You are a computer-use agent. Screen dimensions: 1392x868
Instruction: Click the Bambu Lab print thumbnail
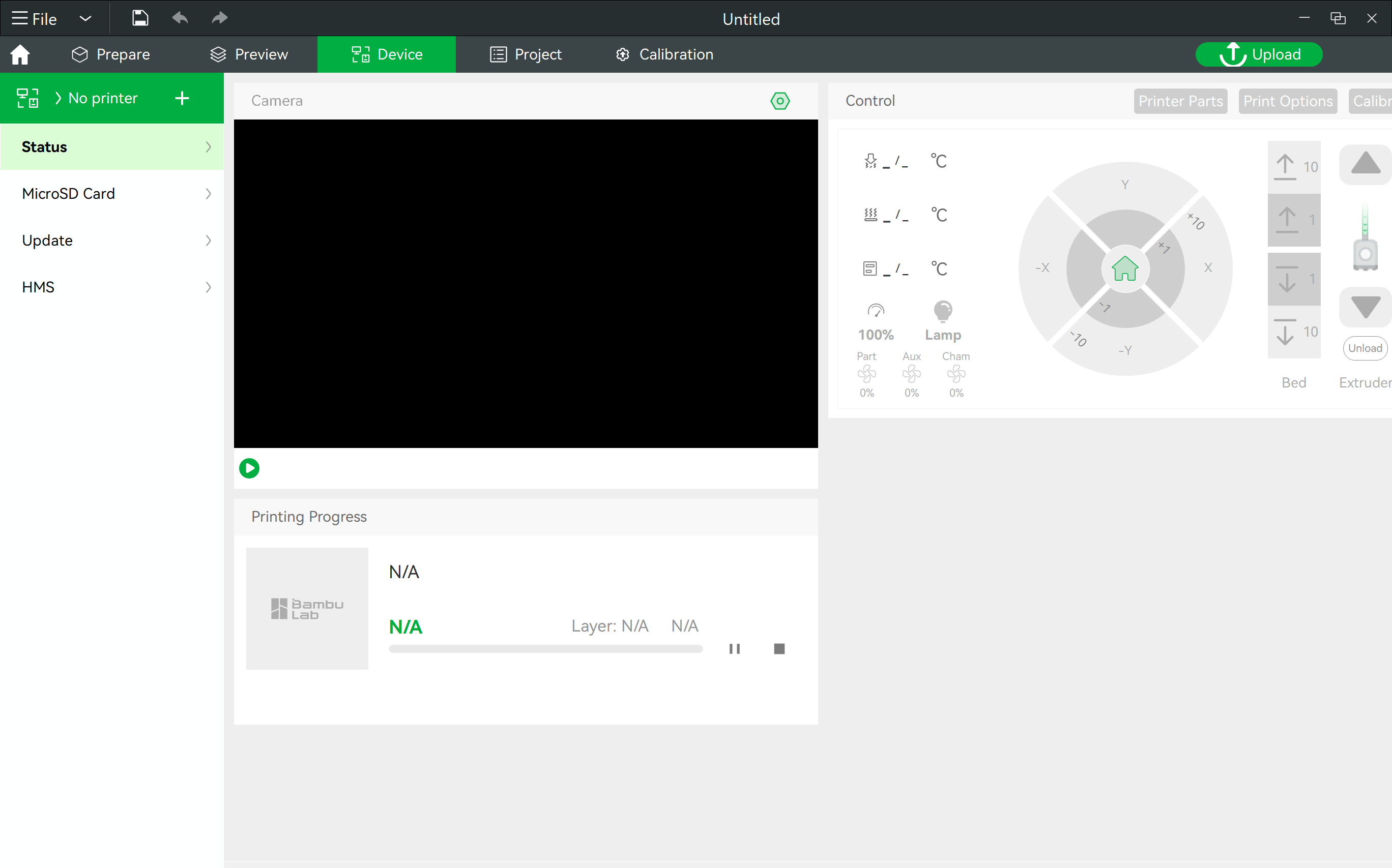(x=307, y=609)
